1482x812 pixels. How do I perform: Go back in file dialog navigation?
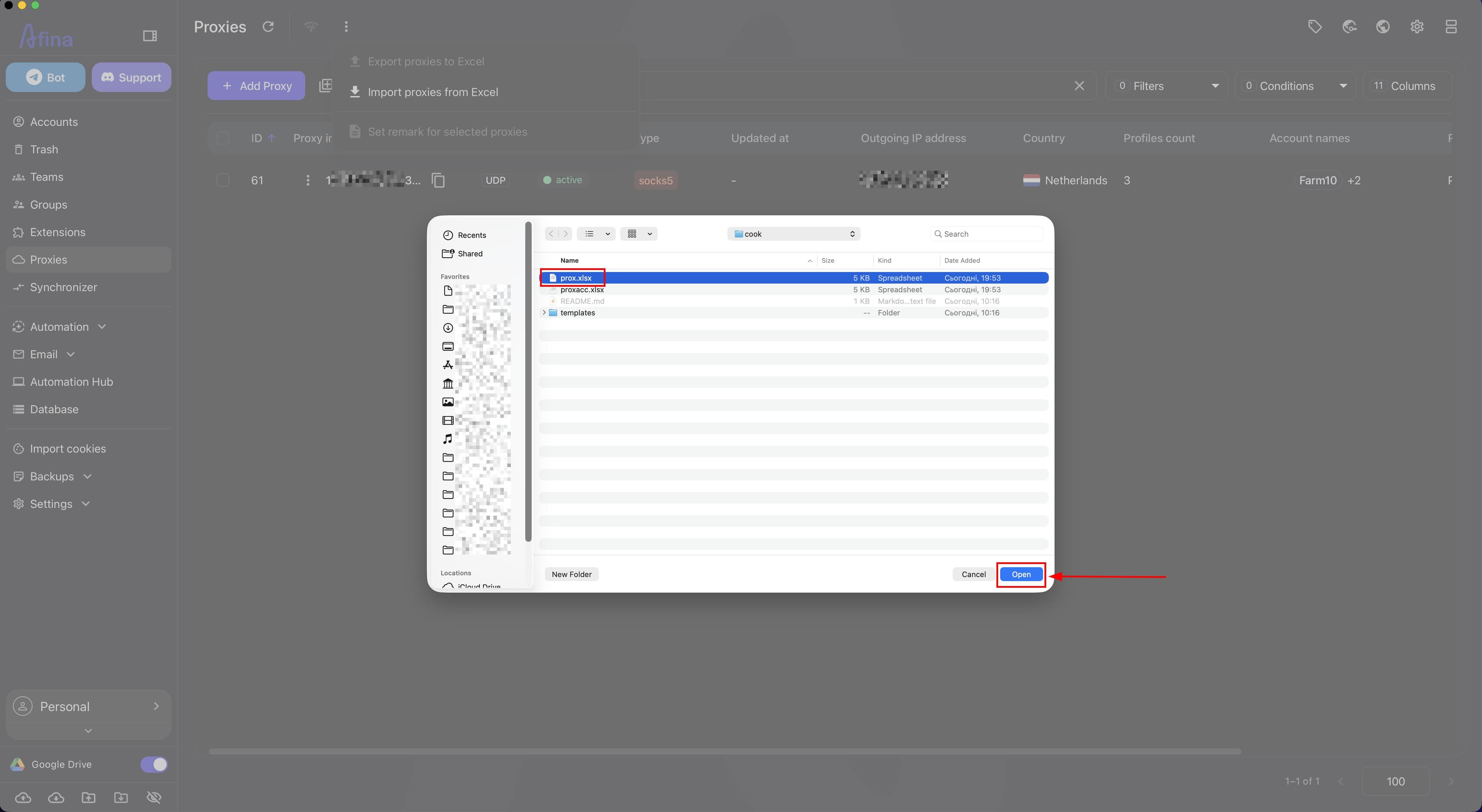(x=551, y=233)
